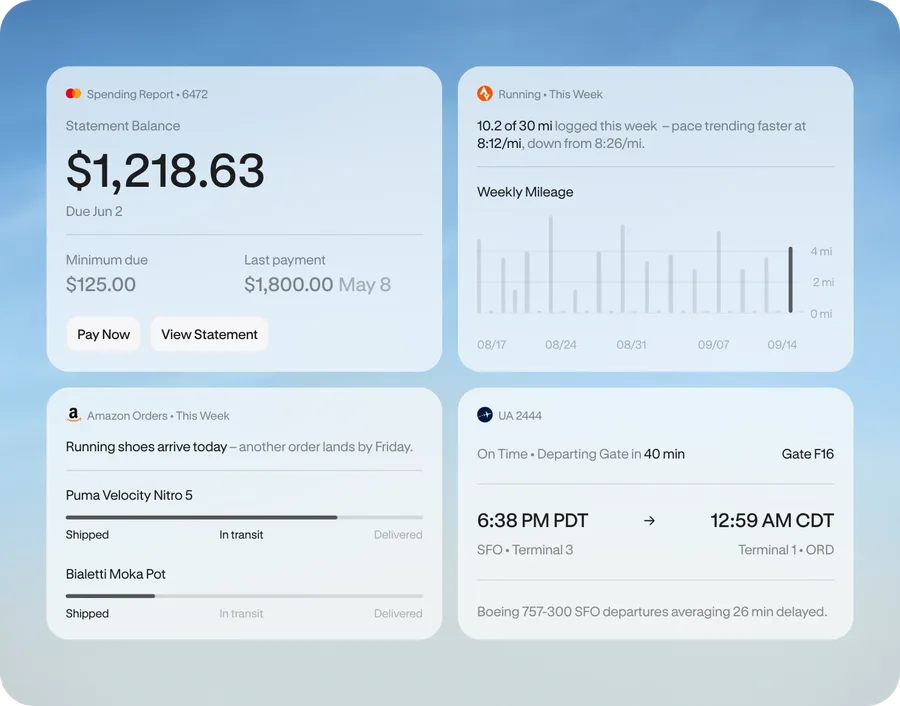Click the Amazon logo icon
Screen dimensions: 900x706
[x=73, y=415]
